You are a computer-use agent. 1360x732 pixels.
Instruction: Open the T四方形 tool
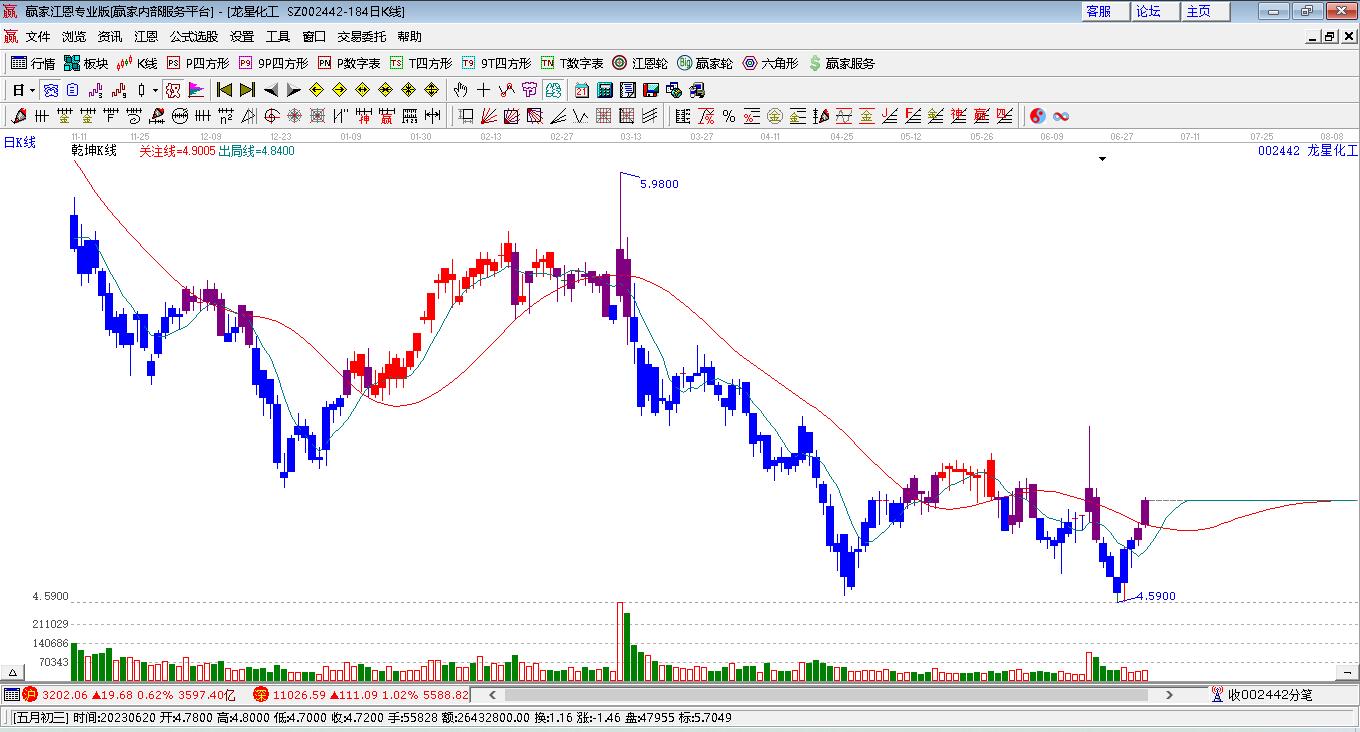tap(421, 63)
